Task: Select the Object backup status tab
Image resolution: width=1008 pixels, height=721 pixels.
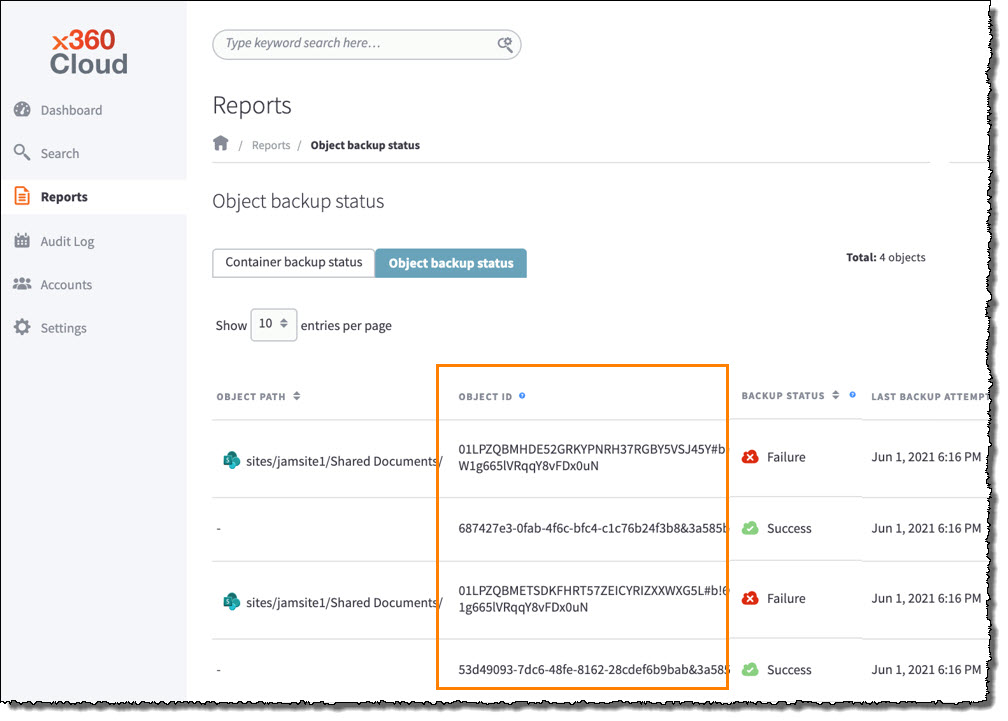Action: 450,263
